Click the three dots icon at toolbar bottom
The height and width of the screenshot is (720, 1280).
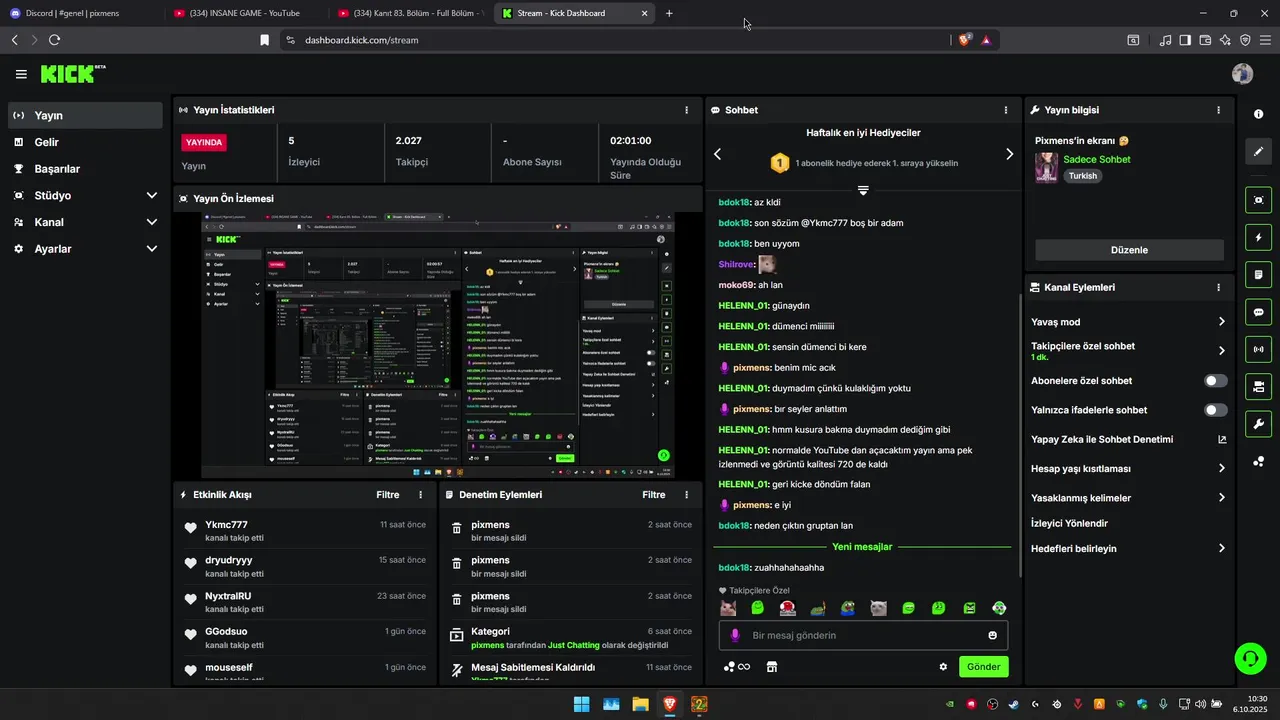(x=1258, y=461)
